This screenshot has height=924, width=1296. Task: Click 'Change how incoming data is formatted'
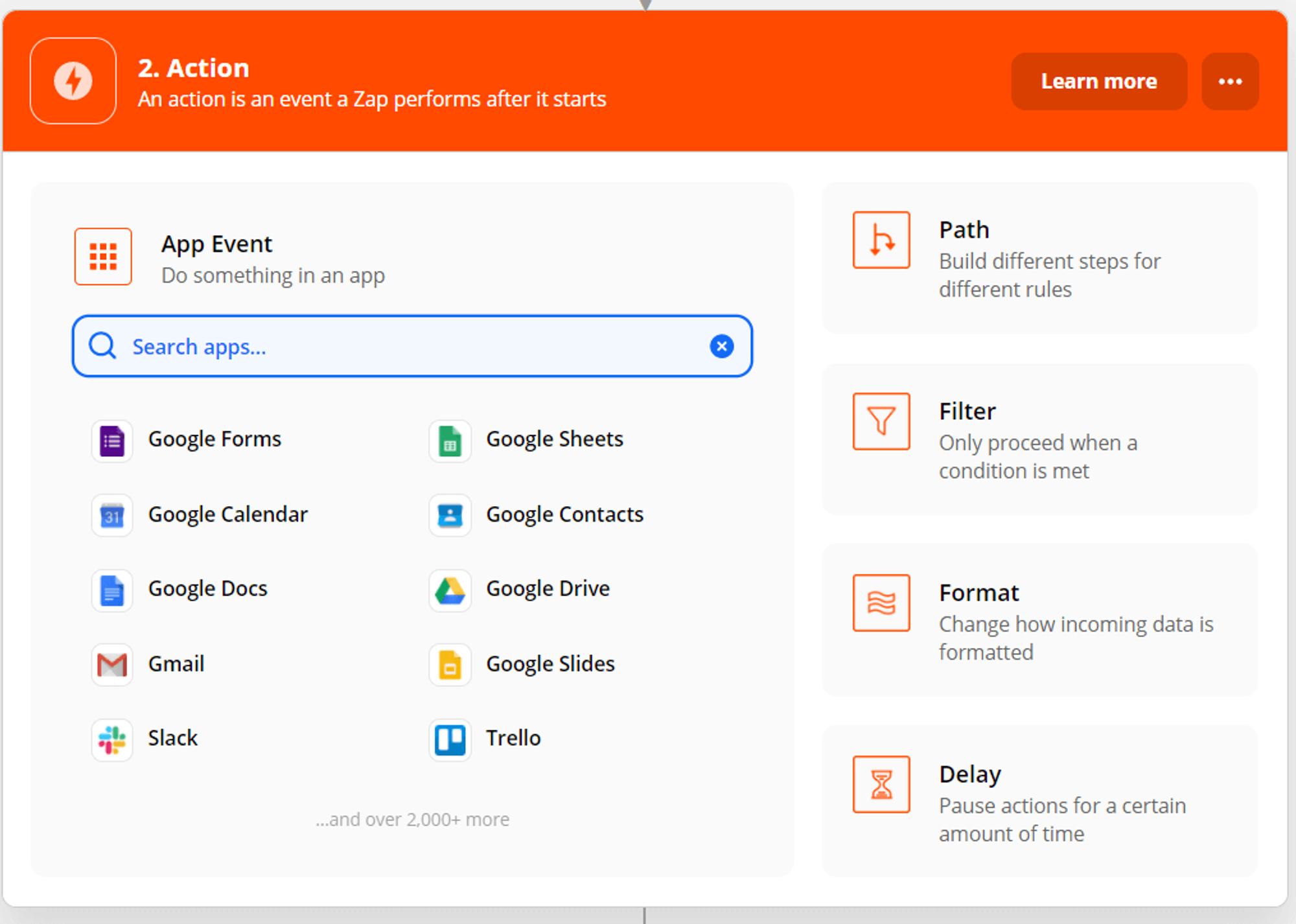point(1076,638)
